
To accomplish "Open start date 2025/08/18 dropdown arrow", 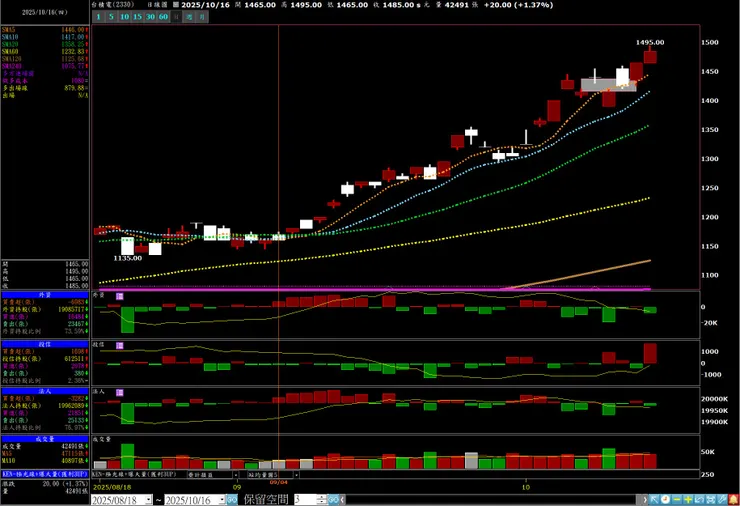I will point(148,499).
